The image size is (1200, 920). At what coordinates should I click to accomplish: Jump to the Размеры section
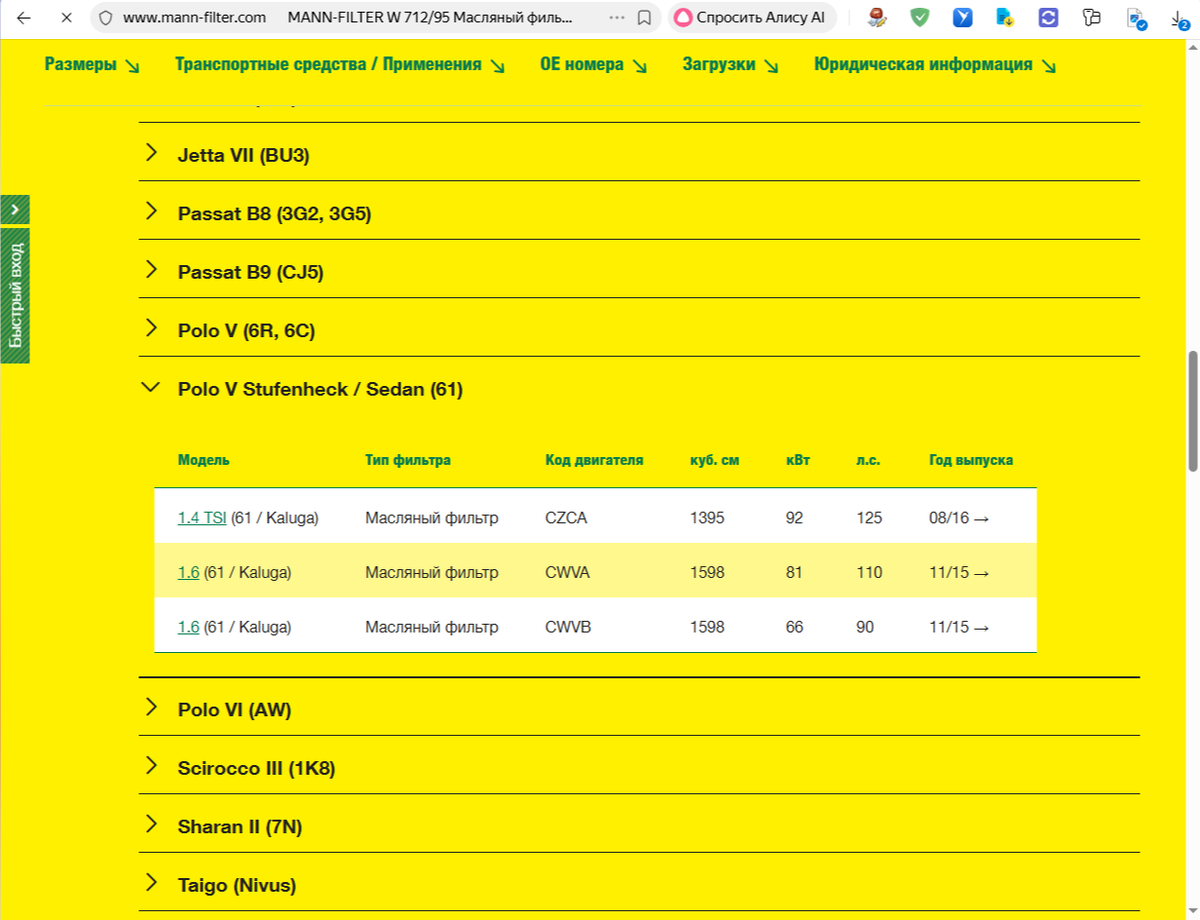92,65
